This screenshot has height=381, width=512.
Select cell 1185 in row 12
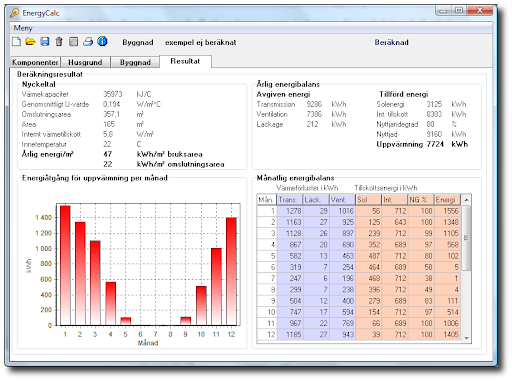pos(290,334)
